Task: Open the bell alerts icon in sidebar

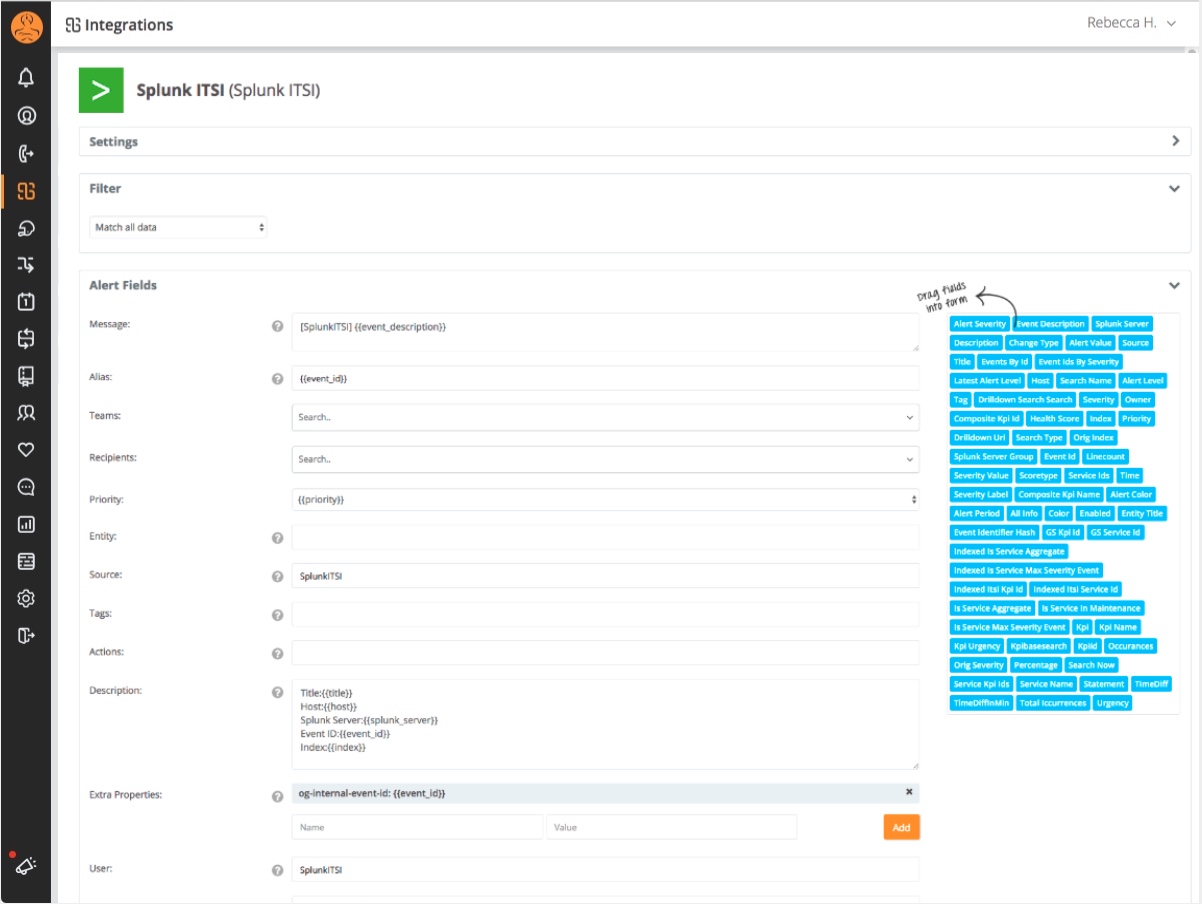Action: tap(26, 78)
